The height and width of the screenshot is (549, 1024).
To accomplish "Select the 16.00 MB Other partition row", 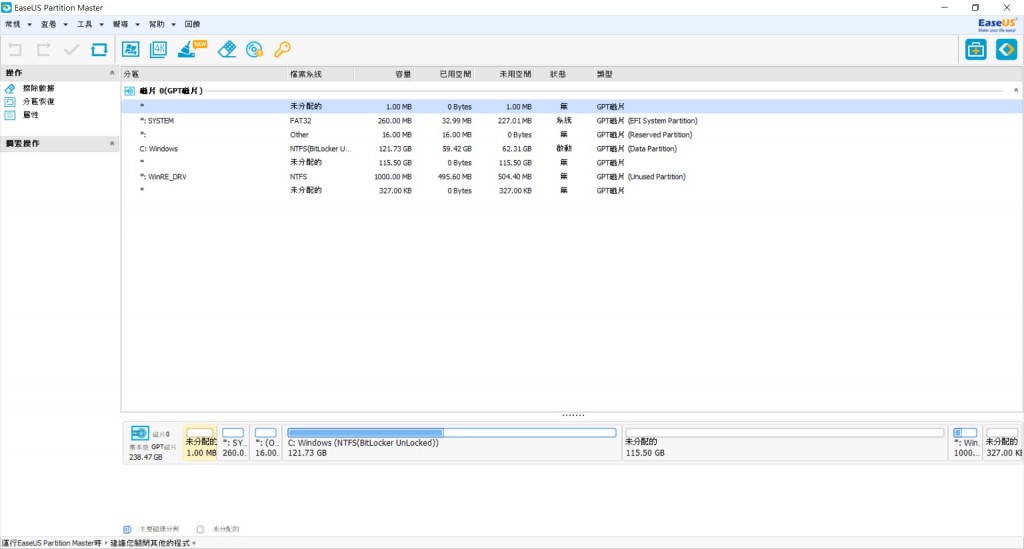I will click(x=571, y=135).
